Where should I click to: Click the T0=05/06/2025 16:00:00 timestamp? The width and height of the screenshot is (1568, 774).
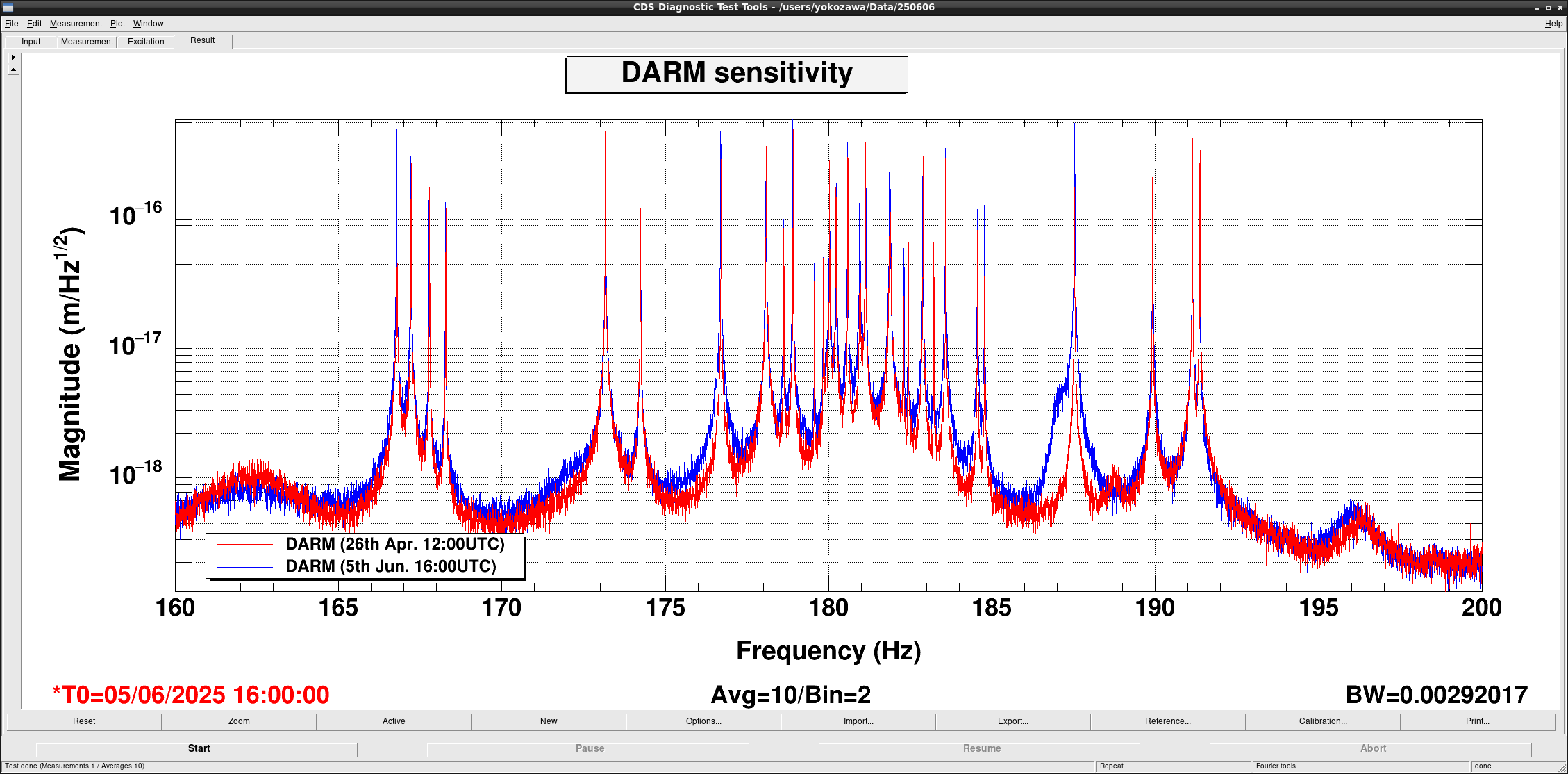[x=191, y=695]
